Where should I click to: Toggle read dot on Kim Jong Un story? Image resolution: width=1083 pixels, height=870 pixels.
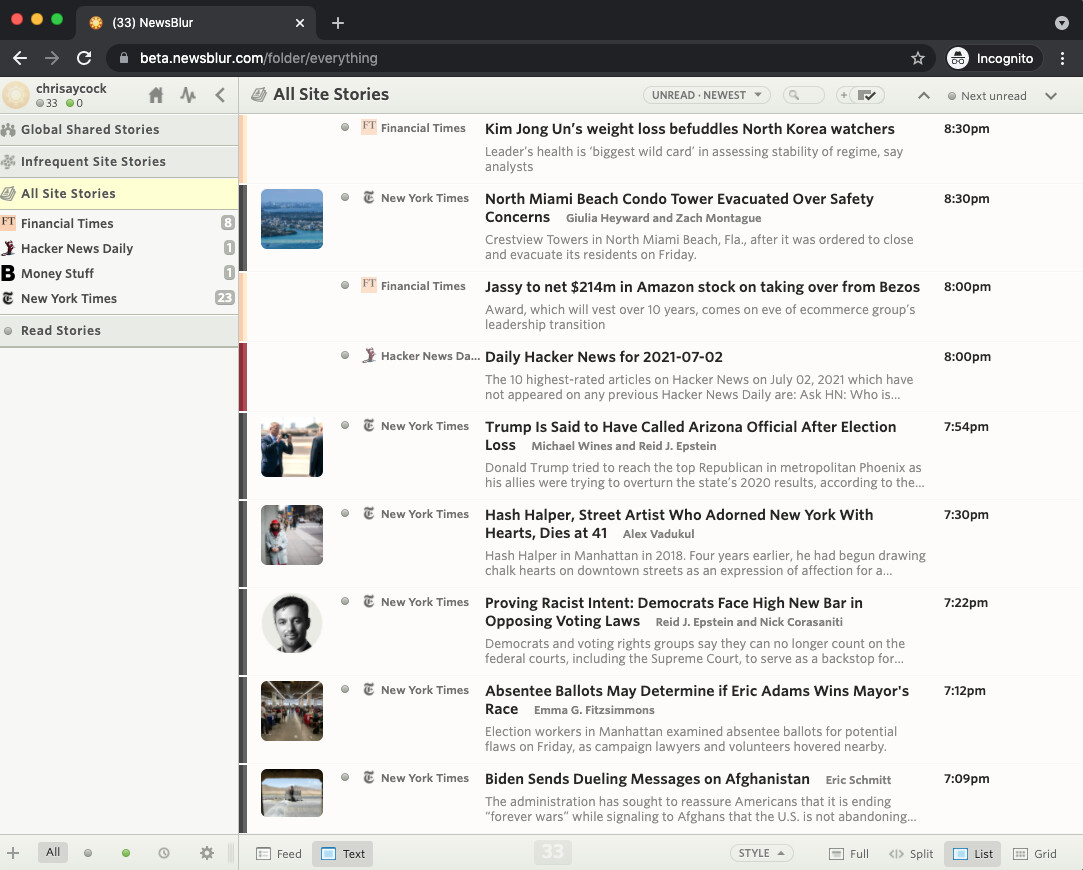point(345,127)
